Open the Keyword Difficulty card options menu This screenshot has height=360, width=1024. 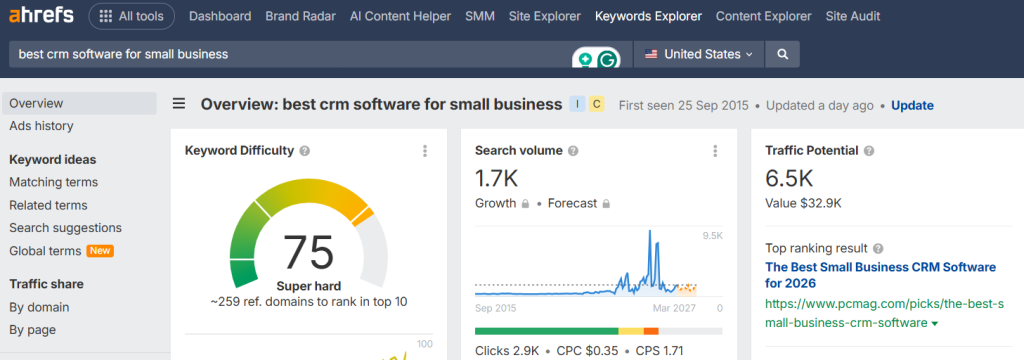coord(425,151)
